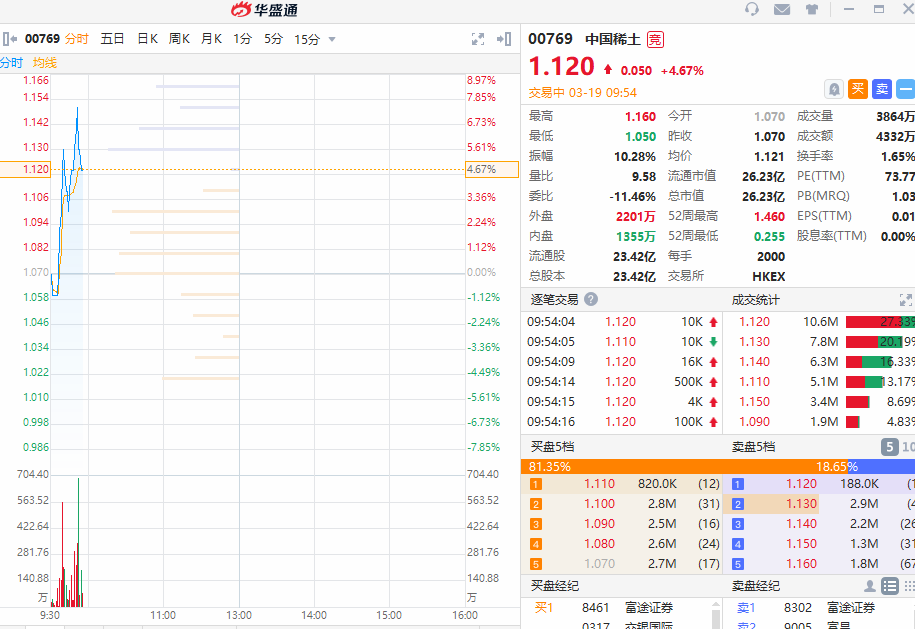915x629 pixels.
Task: Expand chart to fullscreen
Action: click(x=478, y=39)
